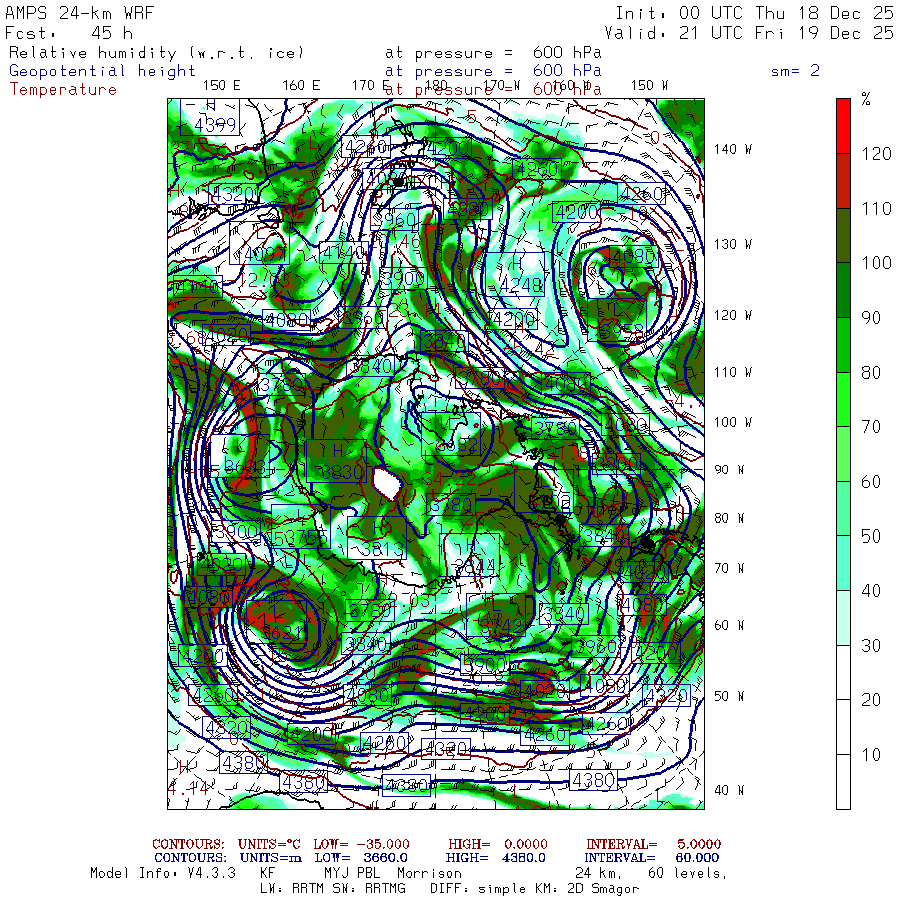Screen dimensions: 900x900
Task: Click the blue 'at pressure = 600 hPa' text
Action: pyautogui.click(x=493, y=71)
